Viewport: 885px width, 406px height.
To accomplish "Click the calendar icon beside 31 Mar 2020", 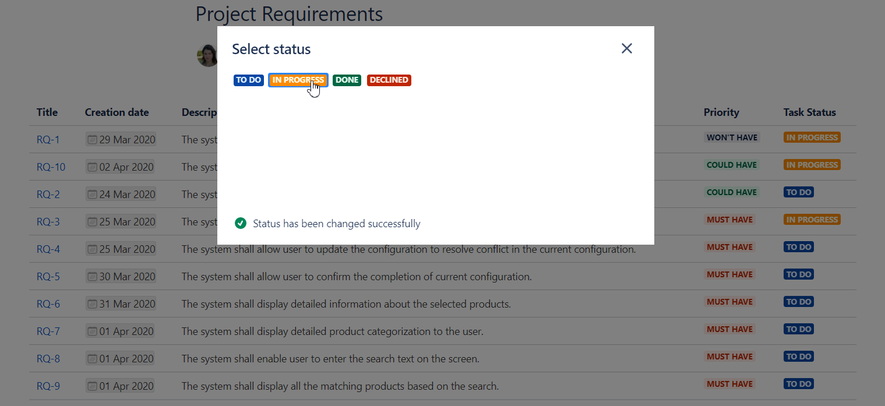I will pos(93,304).
